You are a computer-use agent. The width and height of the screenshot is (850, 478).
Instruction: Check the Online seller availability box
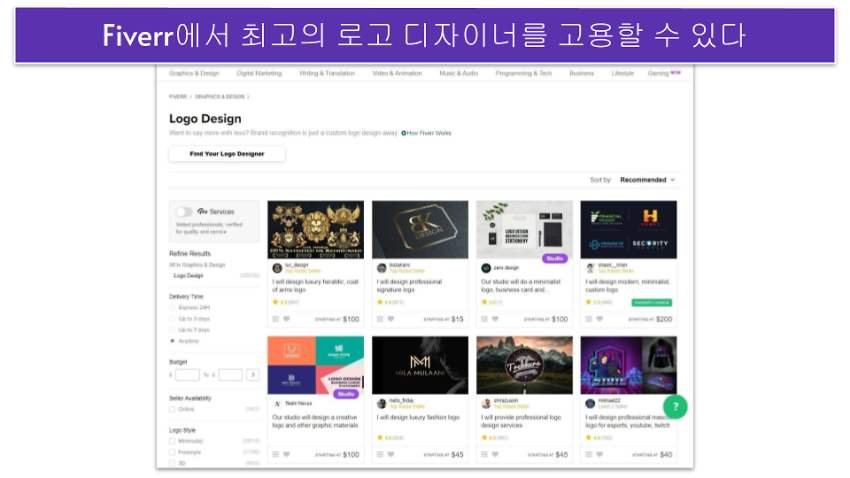click(x=172, y=409)
